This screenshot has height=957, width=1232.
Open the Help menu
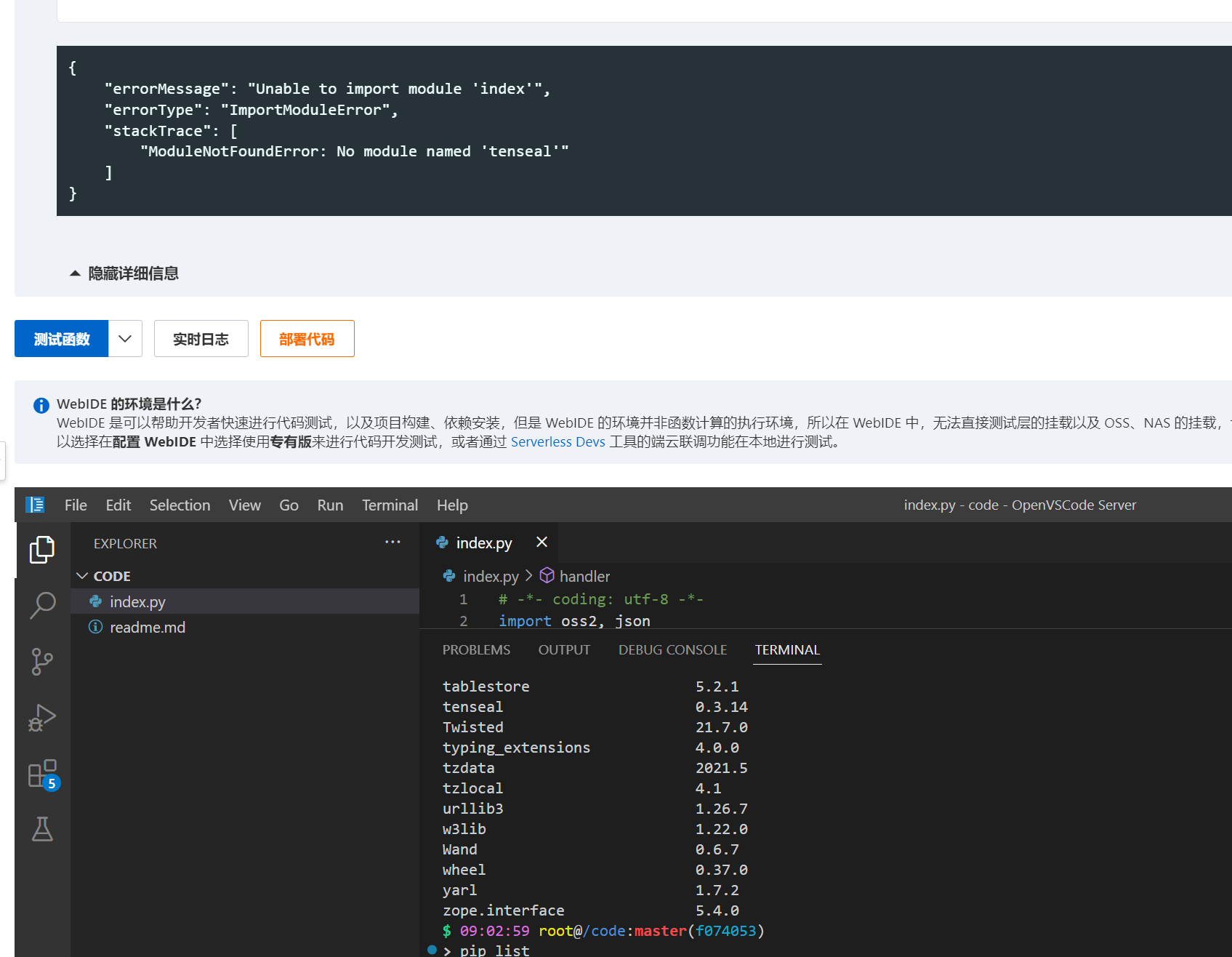pos(452,505)
